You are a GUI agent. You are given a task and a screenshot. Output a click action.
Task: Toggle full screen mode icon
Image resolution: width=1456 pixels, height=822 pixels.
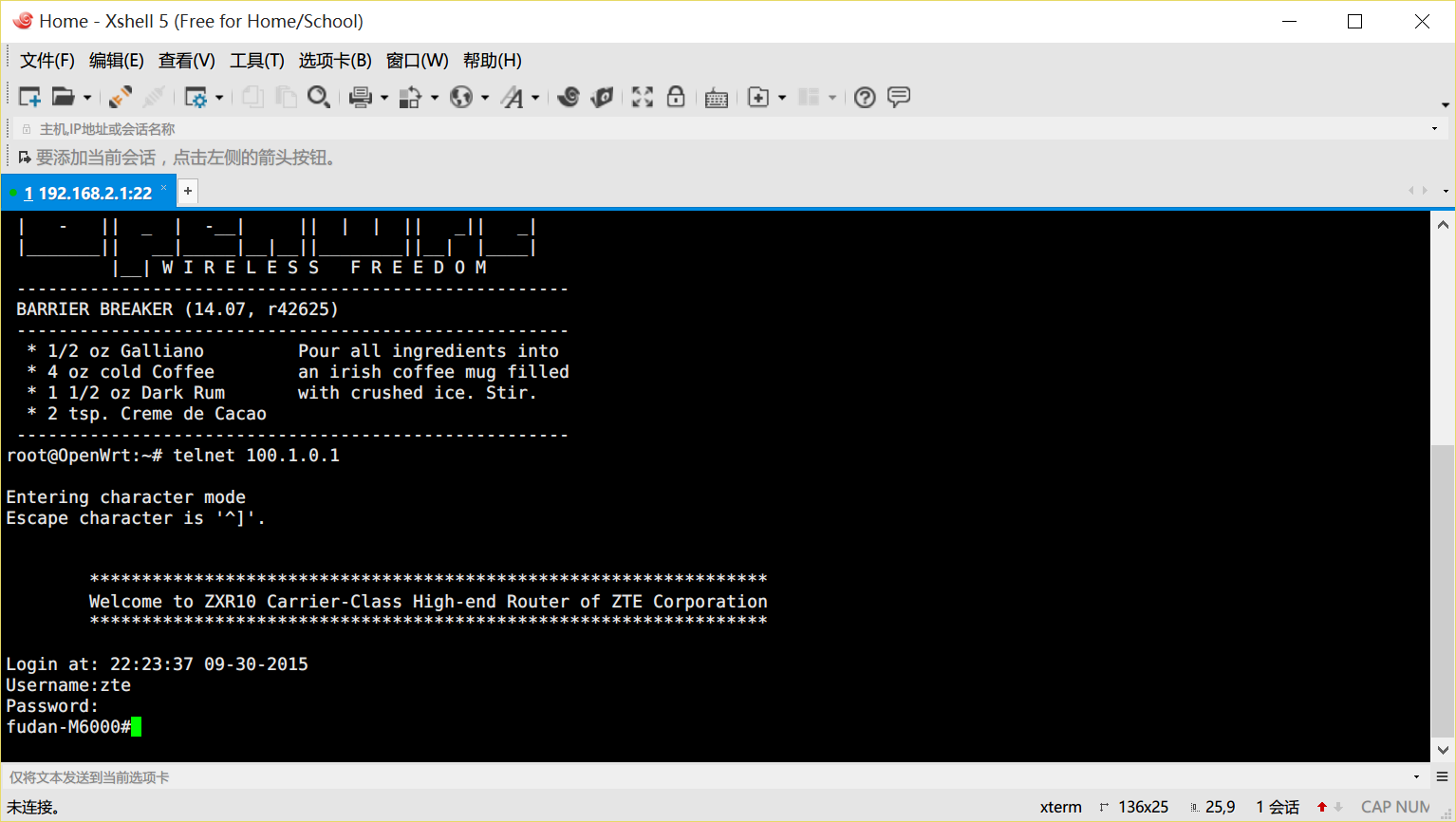click(643, 97)
